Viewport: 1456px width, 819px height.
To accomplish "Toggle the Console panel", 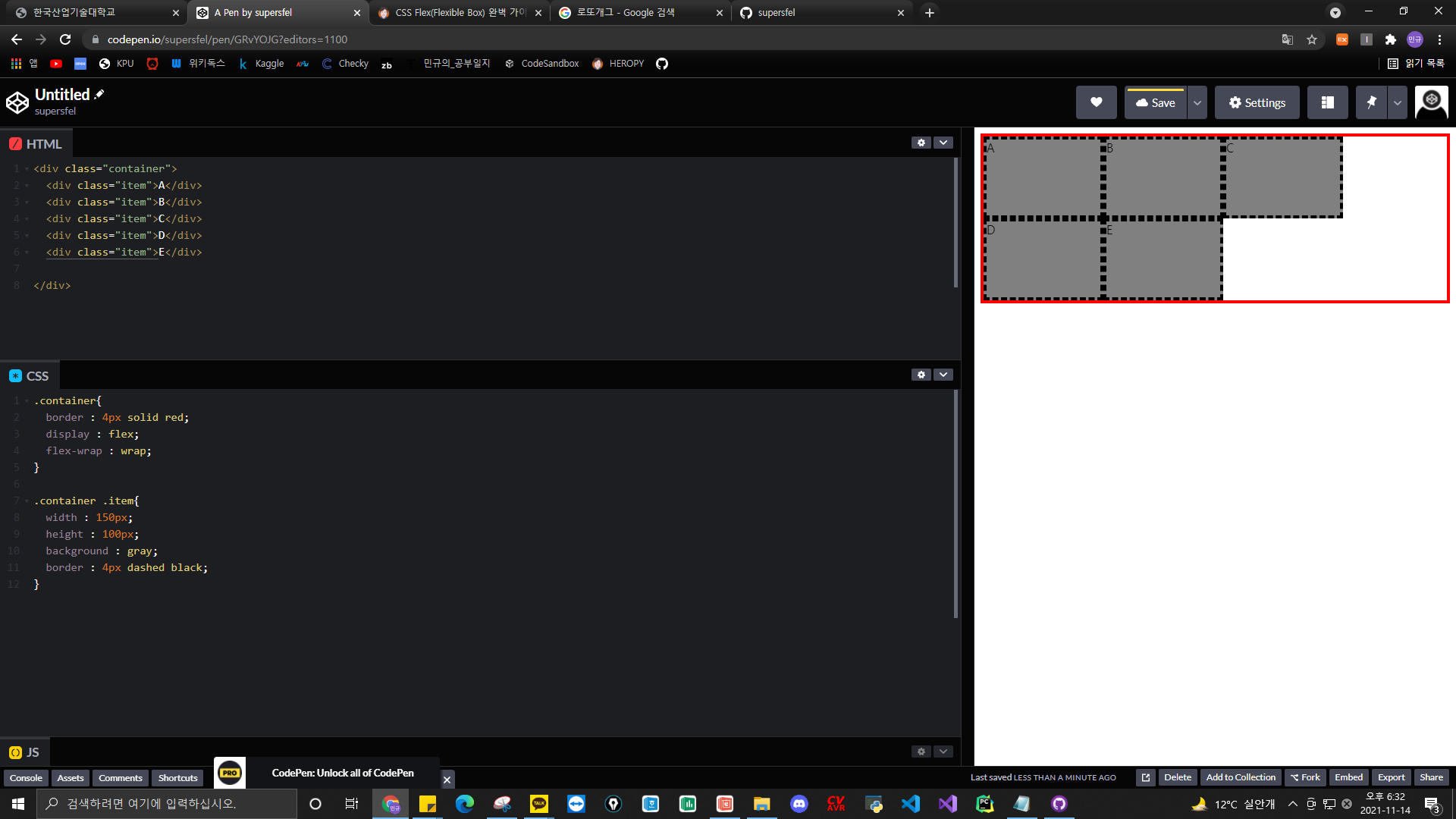I will tap(26, 778).
